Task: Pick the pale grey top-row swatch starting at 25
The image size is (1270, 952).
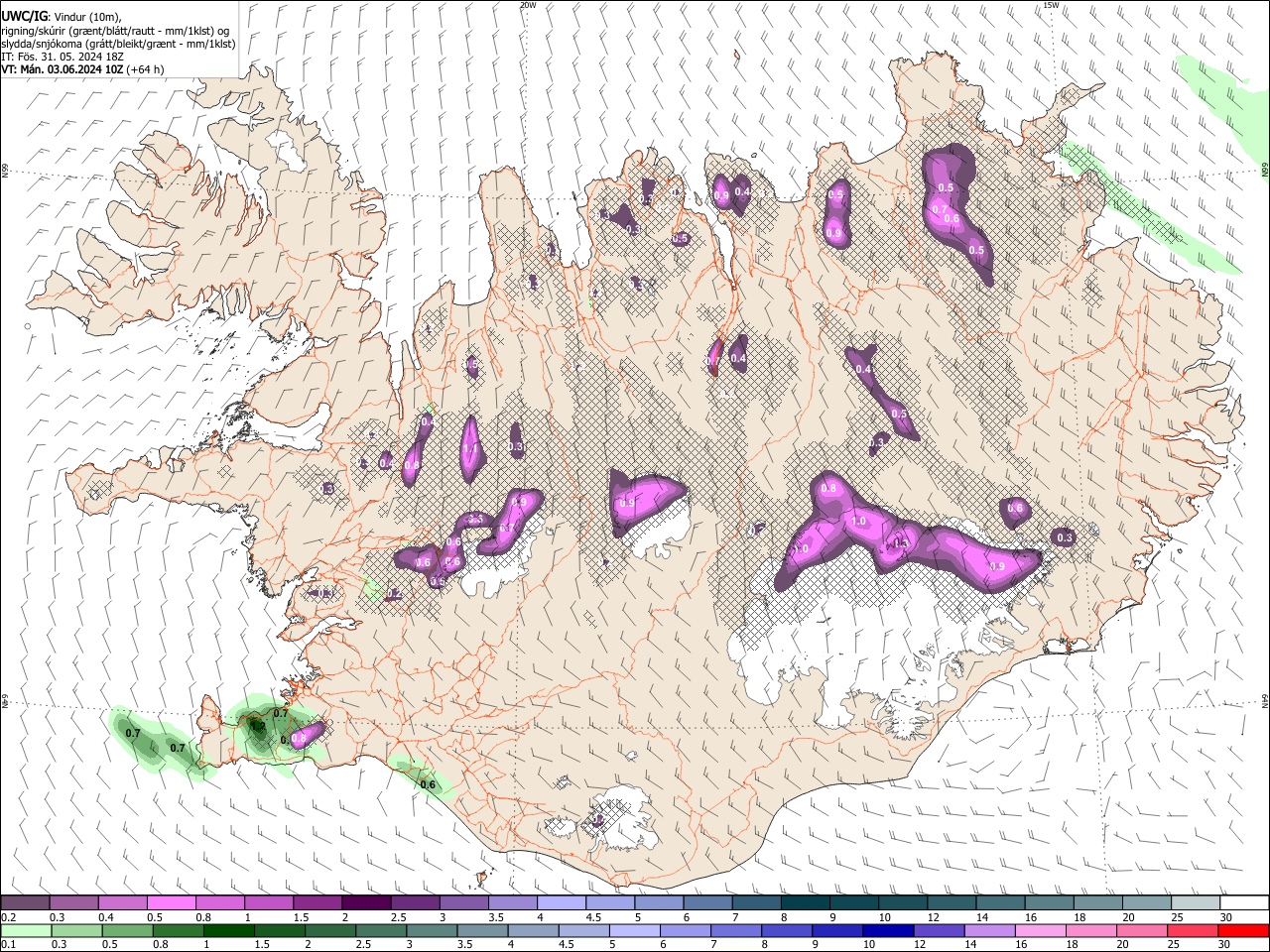Action: 1195,903
